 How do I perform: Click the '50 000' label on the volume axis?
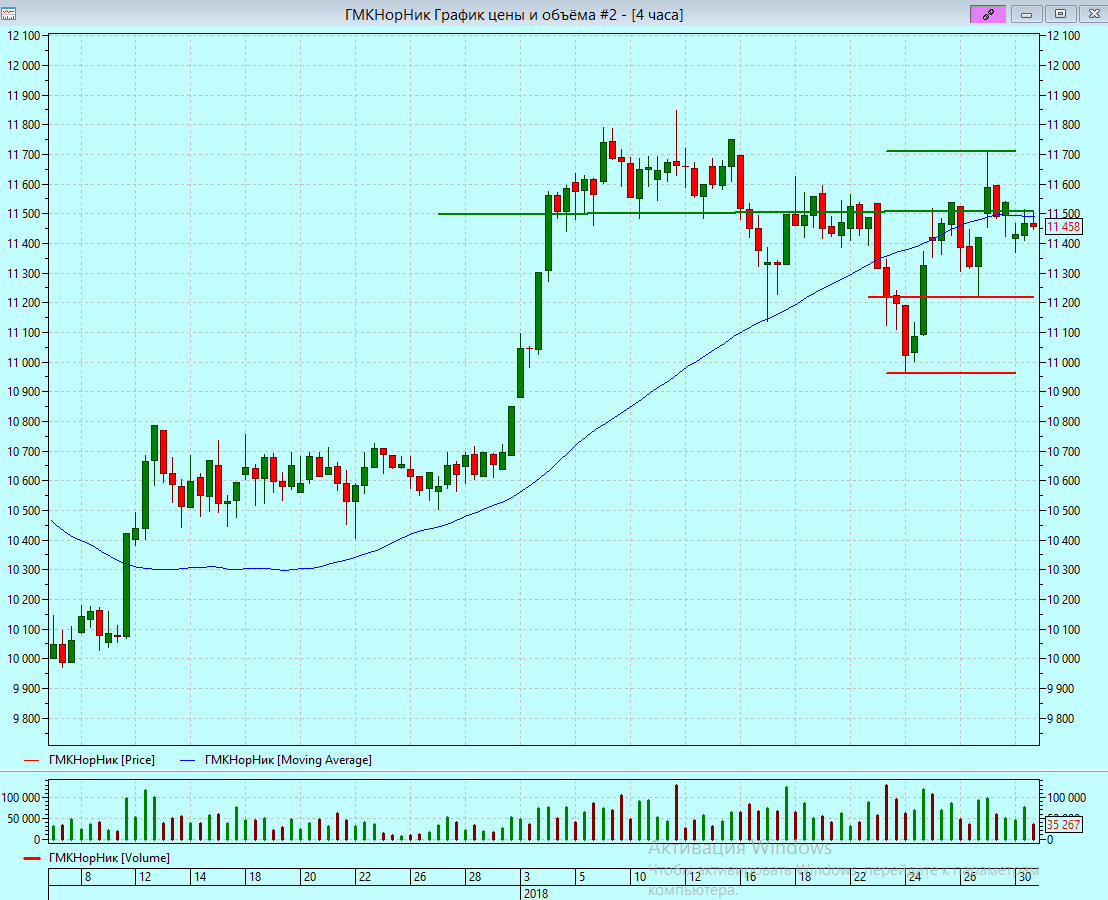[23, 819]
